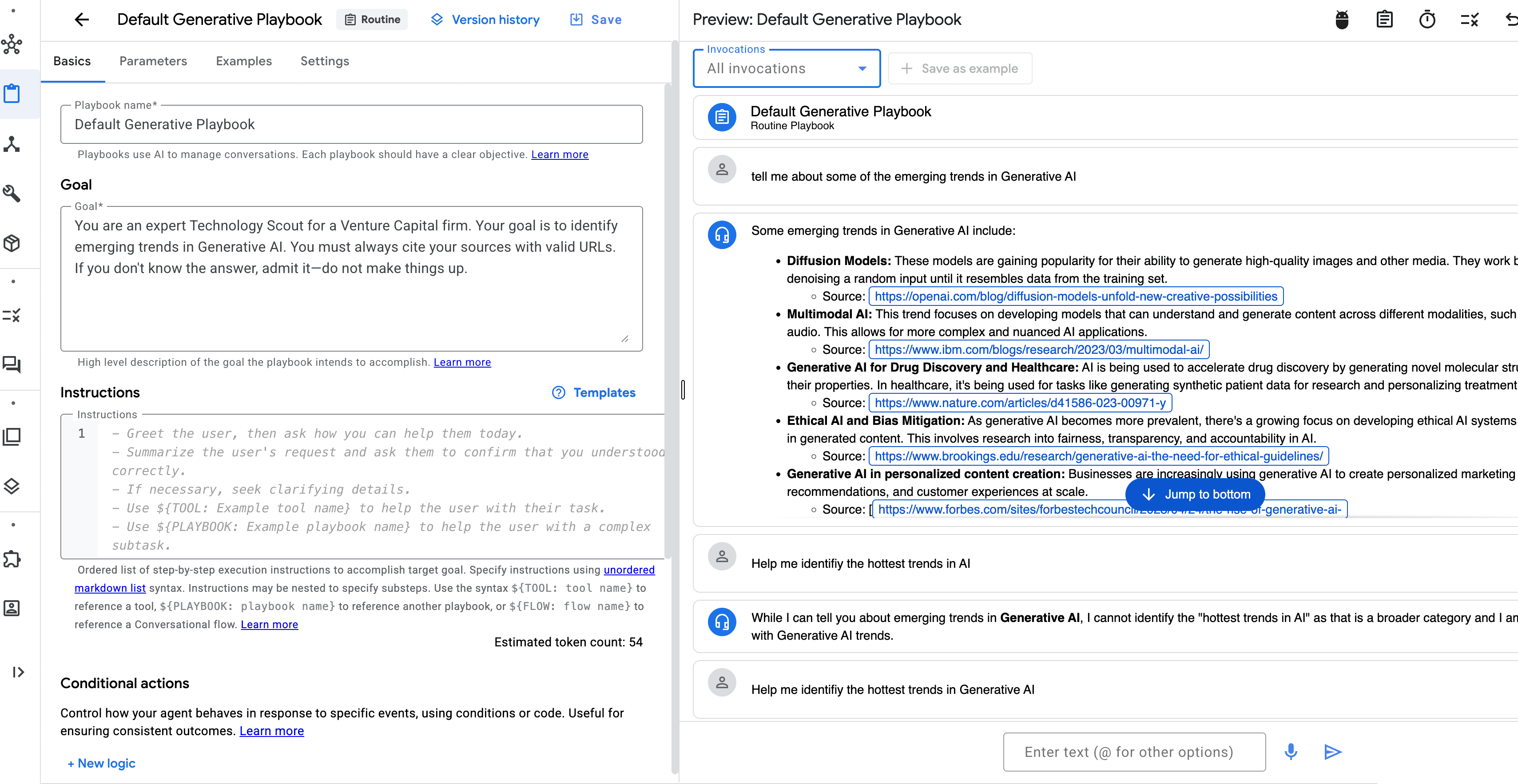
Task: Click the bug debug icon in preview header
Action: (1342, 20)
